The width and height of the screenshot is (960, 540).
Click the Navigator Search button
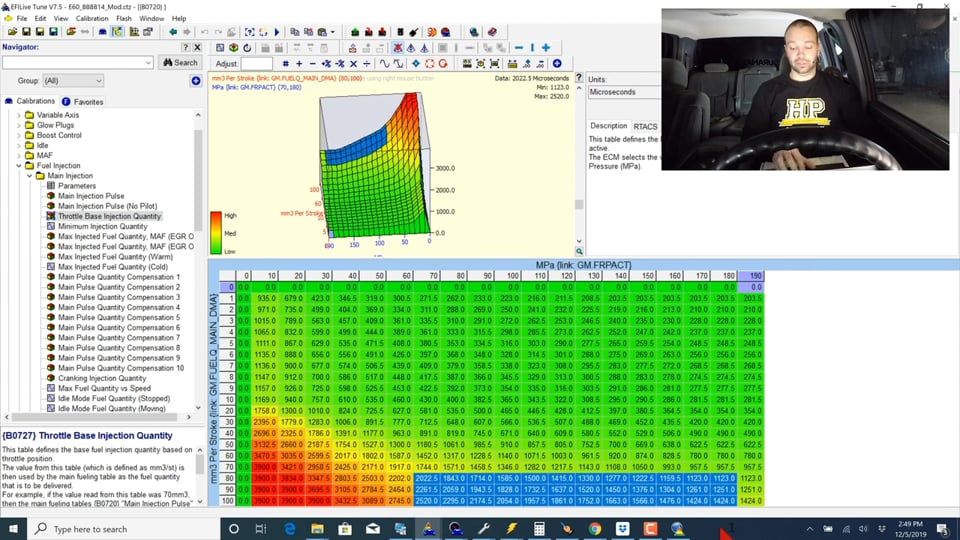[x=180, y=62]
